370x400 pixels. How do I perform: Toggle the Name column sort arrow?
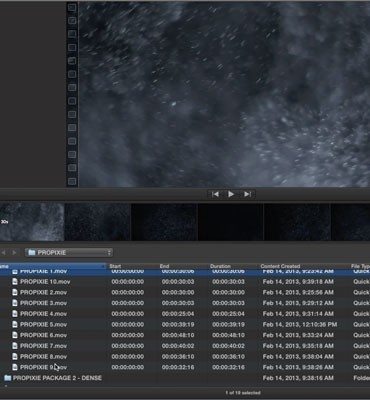pos(103,266)
